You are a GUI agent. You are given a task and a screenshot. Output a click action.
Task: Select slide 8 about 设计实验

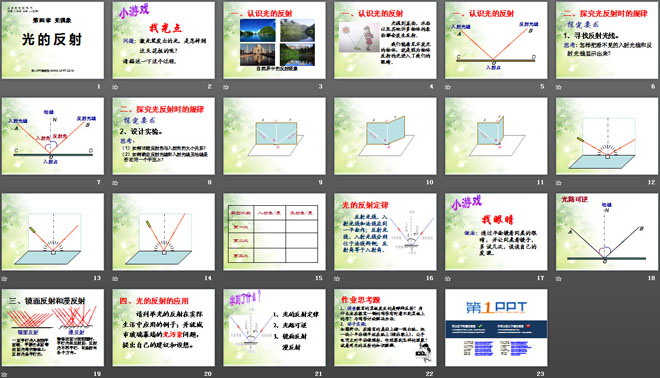pyautogui.click(x=163, y=136)
